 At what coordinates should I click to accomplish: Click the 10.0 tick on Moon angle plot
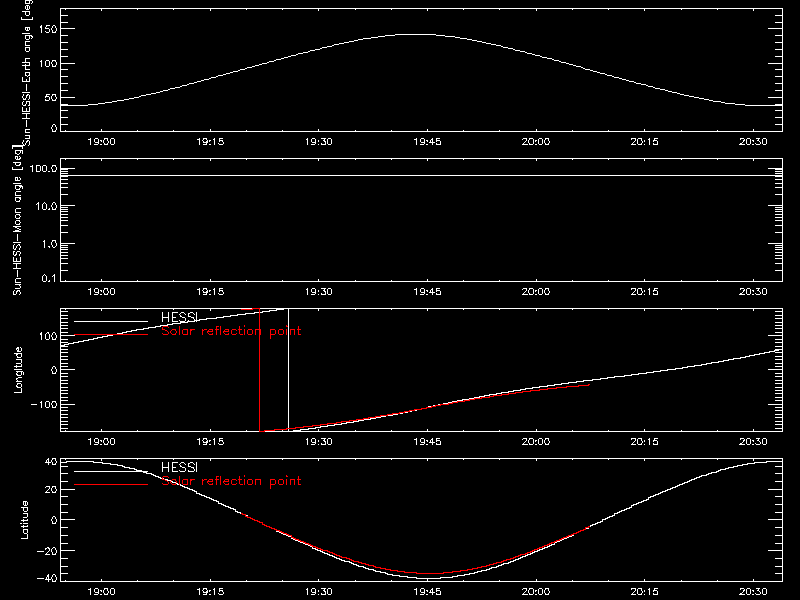tap(46, 206)
